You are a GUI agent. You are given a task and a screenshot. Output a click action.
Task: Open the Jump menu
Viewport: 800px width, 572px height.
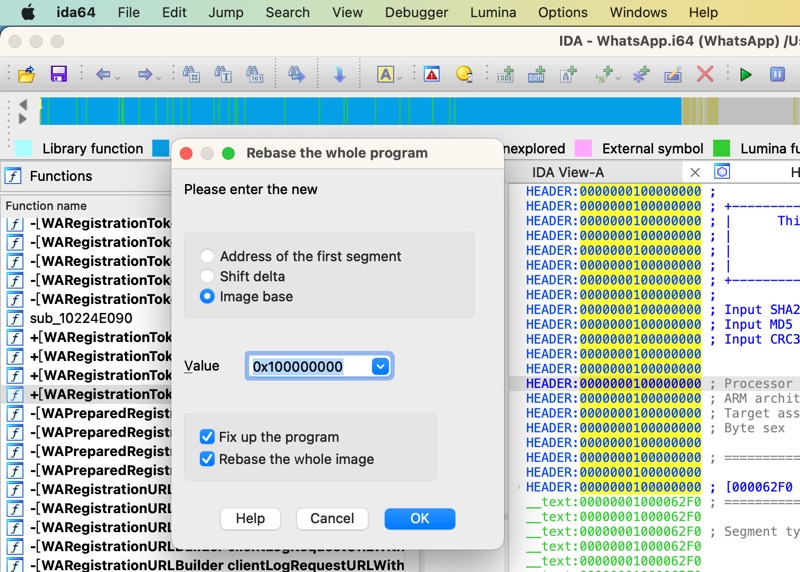pyautogui.click(x=226, y=12)
